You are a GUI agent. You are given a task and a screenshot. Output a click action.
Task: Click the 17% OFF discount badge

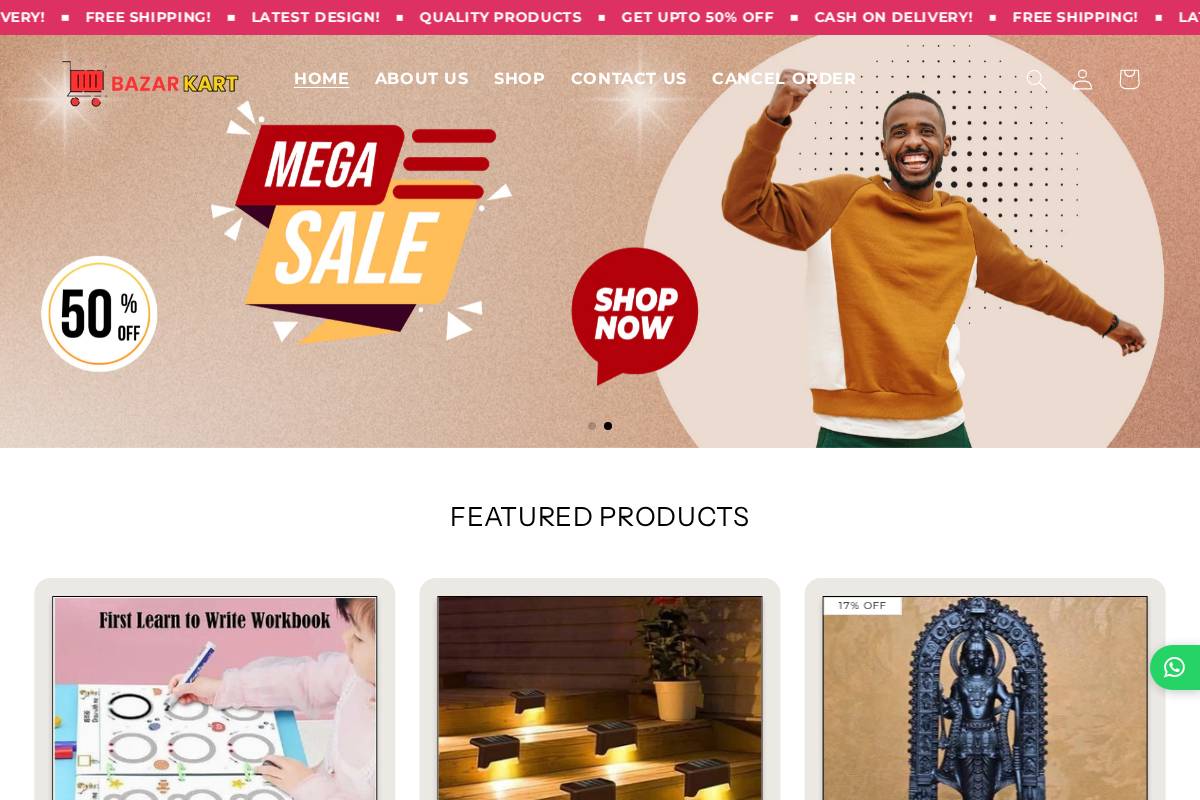pos(862,606)
